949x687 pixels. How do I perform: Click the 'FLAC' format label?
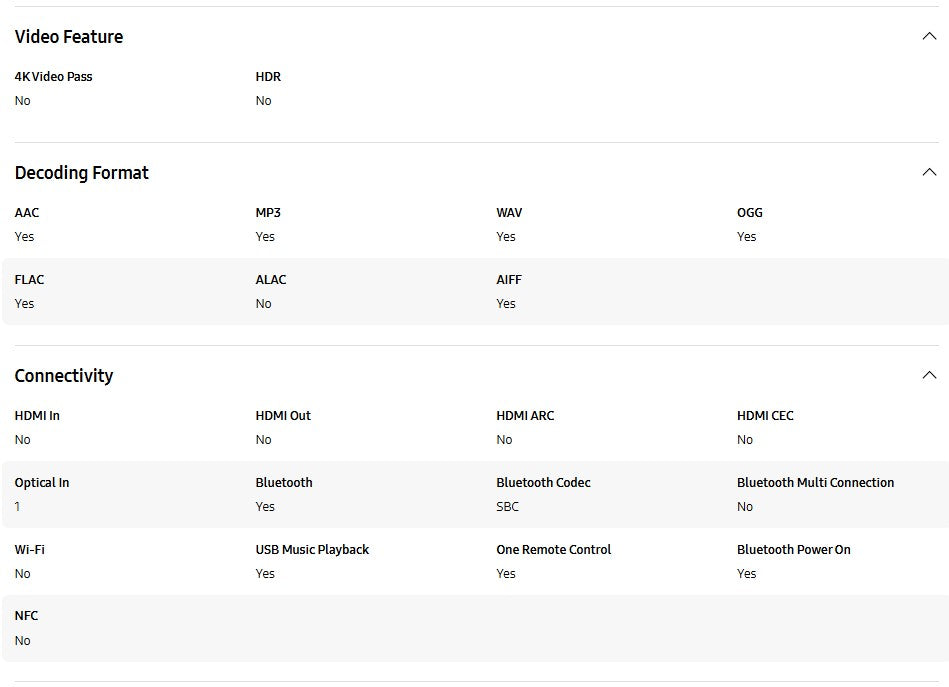point(29,280)
